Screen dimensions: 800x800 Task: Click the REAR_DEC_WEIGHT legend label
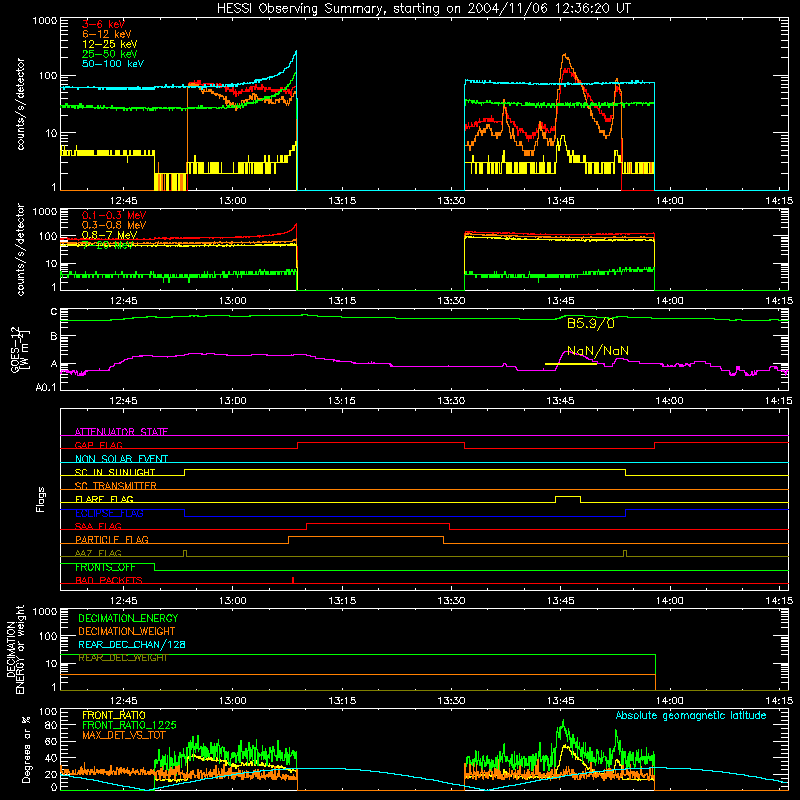[x=123, y=658]
